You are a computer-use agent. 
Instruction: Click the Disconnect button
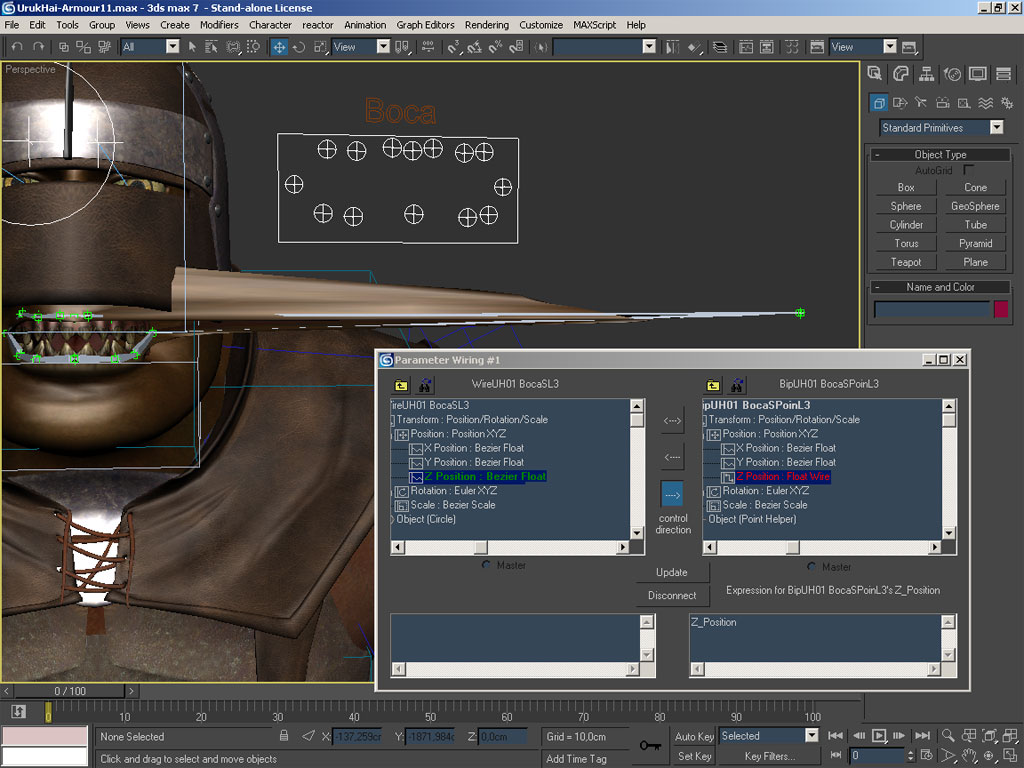pos(672,595)
